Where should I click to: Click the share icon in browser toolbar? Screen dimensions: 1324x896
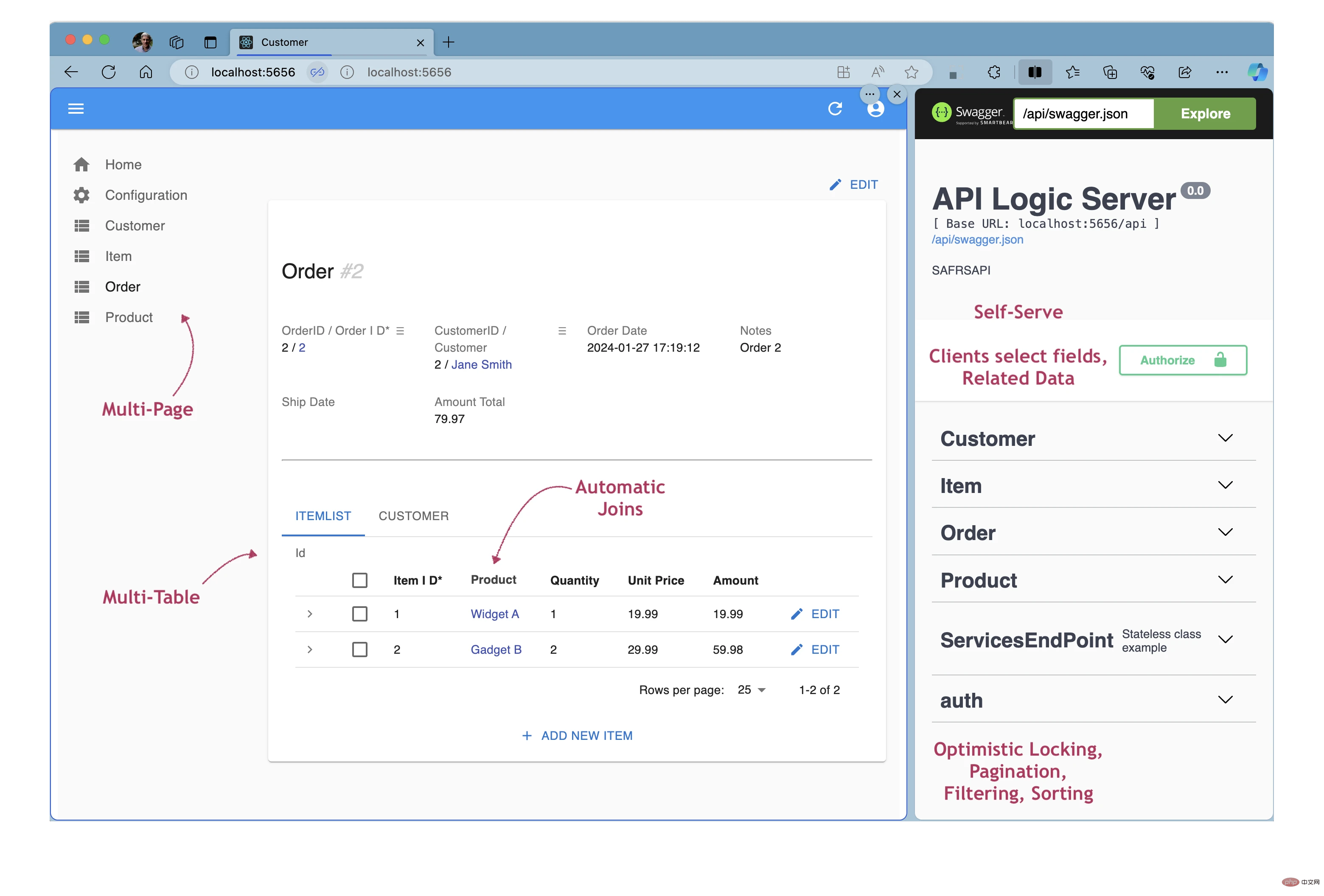[x=1185, y=73]
